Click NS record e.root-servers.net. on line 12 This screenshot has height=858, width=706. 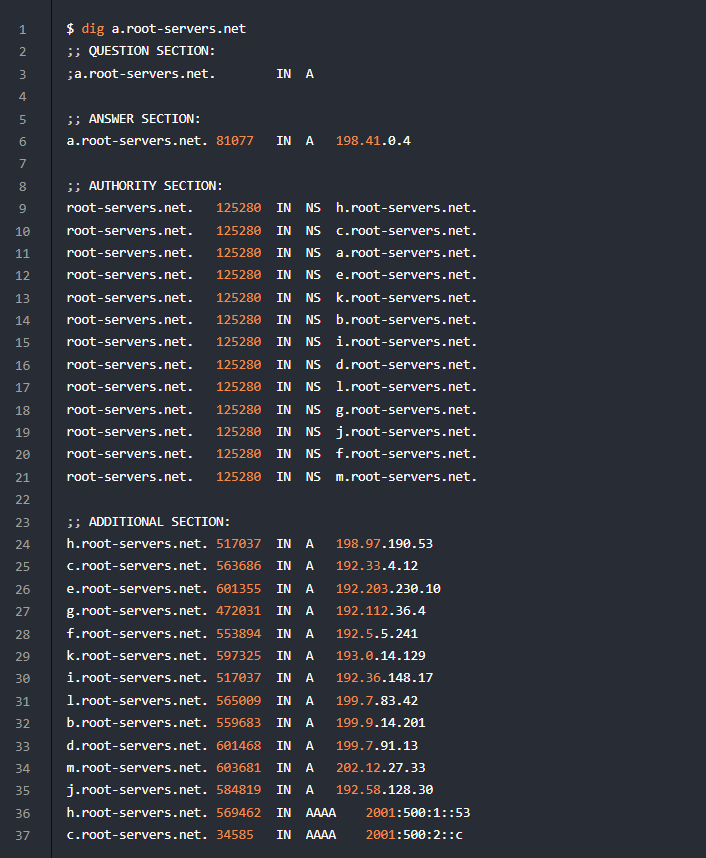(x=407, y=275)
